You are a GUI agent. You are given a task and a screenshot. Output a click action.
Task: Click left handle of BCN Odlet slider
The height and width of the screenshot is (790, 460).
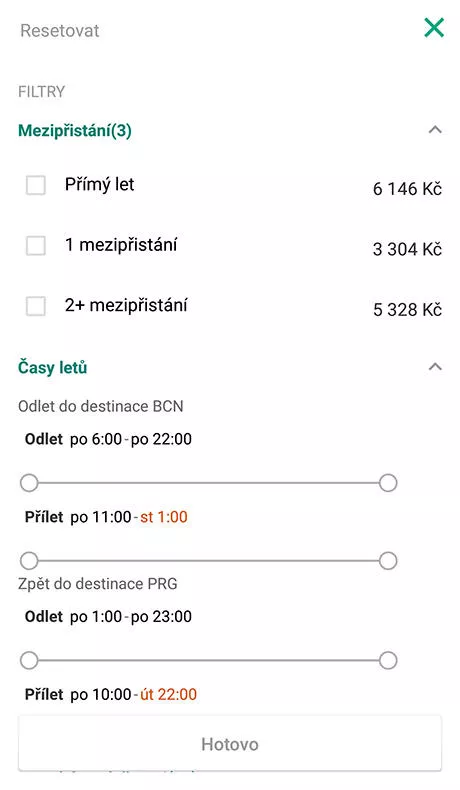(x=29, y=483)
